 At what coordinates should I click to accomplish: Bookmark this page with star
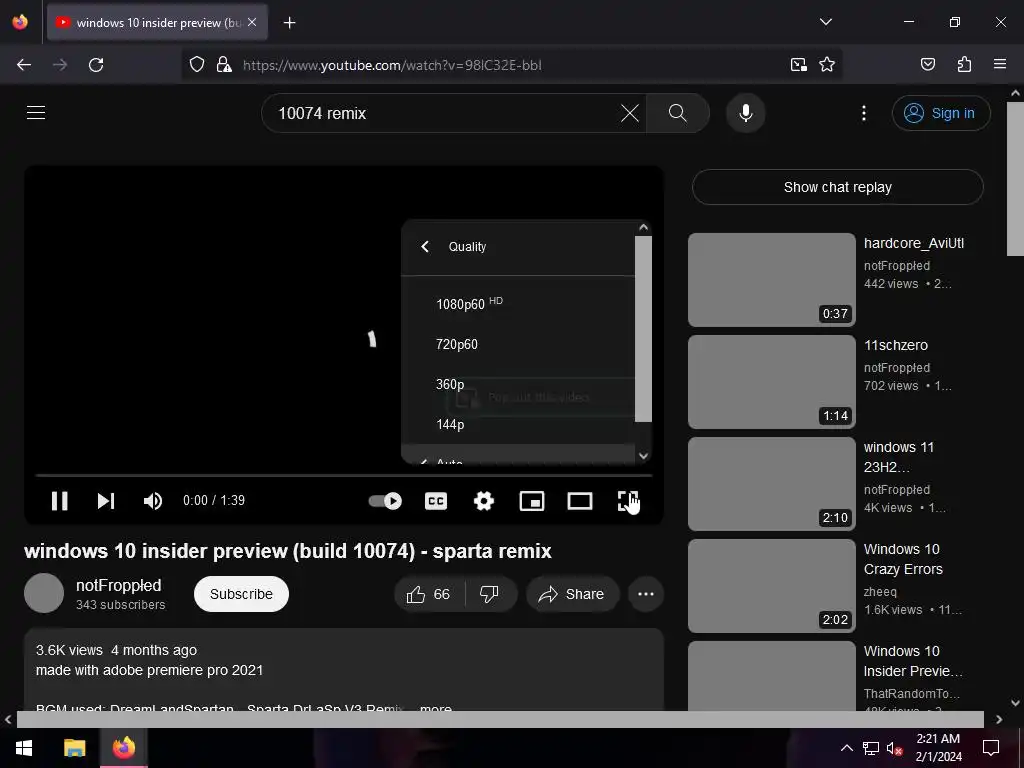click(x=827, y=65)
